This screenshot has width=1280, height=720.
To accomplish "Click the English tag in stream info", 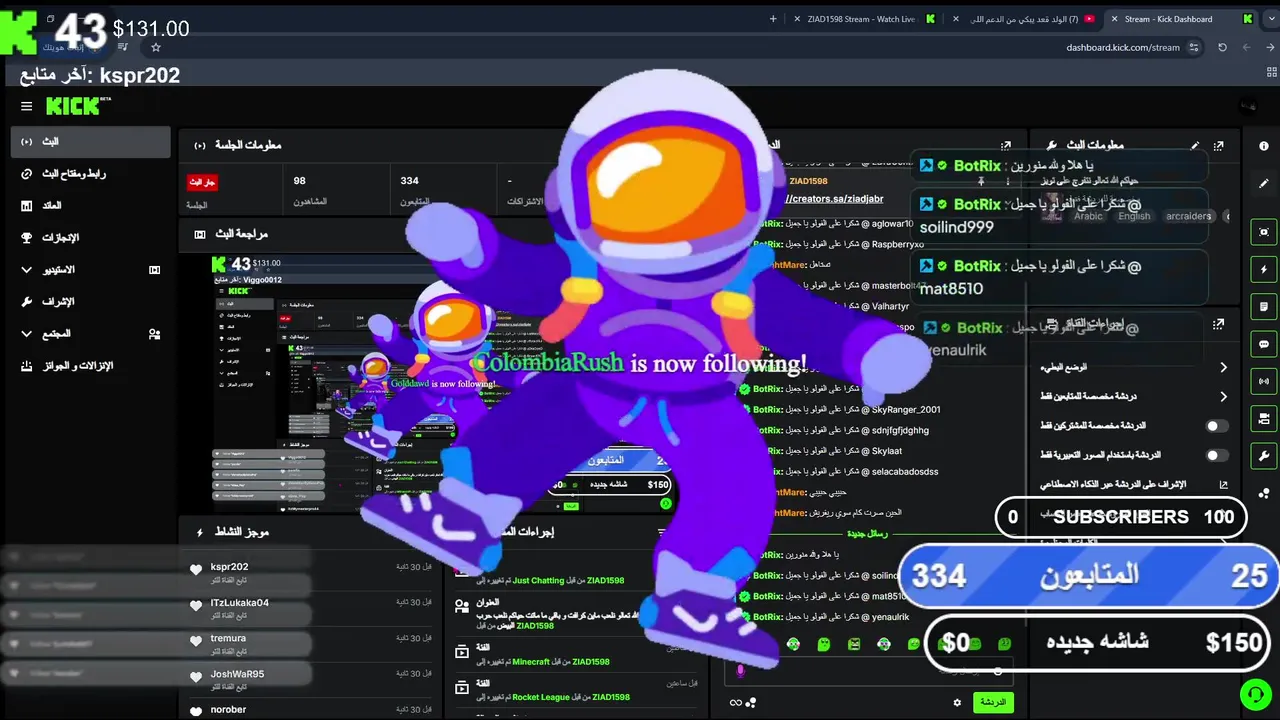I will point(1134,216).
